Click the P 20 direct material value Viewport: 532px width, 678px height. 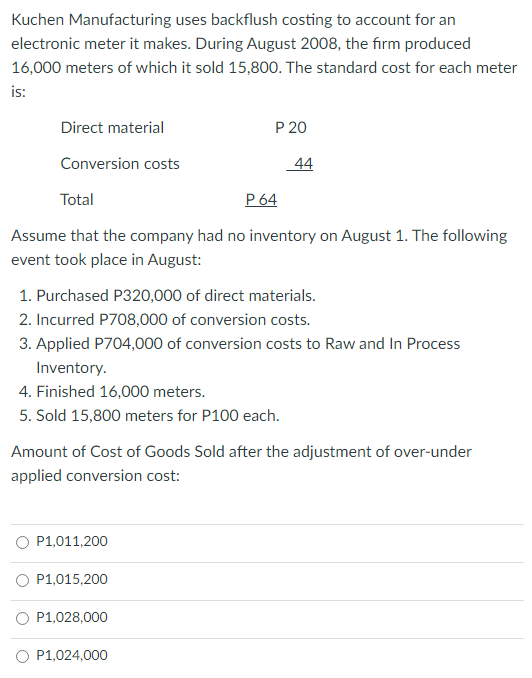(x=291, y=128)
